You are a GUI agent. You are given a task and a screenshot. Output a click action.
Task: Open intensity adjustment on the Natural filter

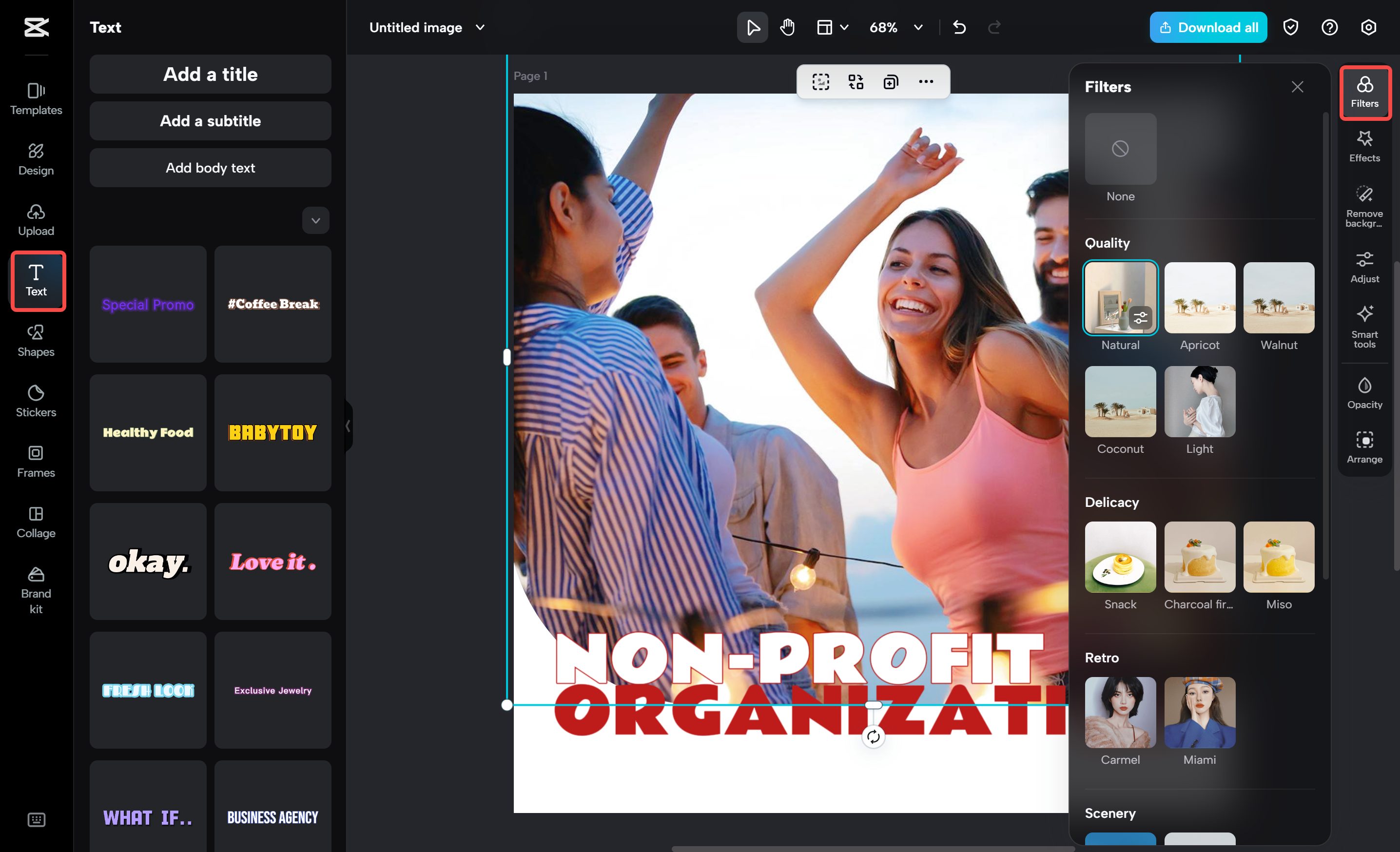pyautogui.click(x=1142, y=318)
